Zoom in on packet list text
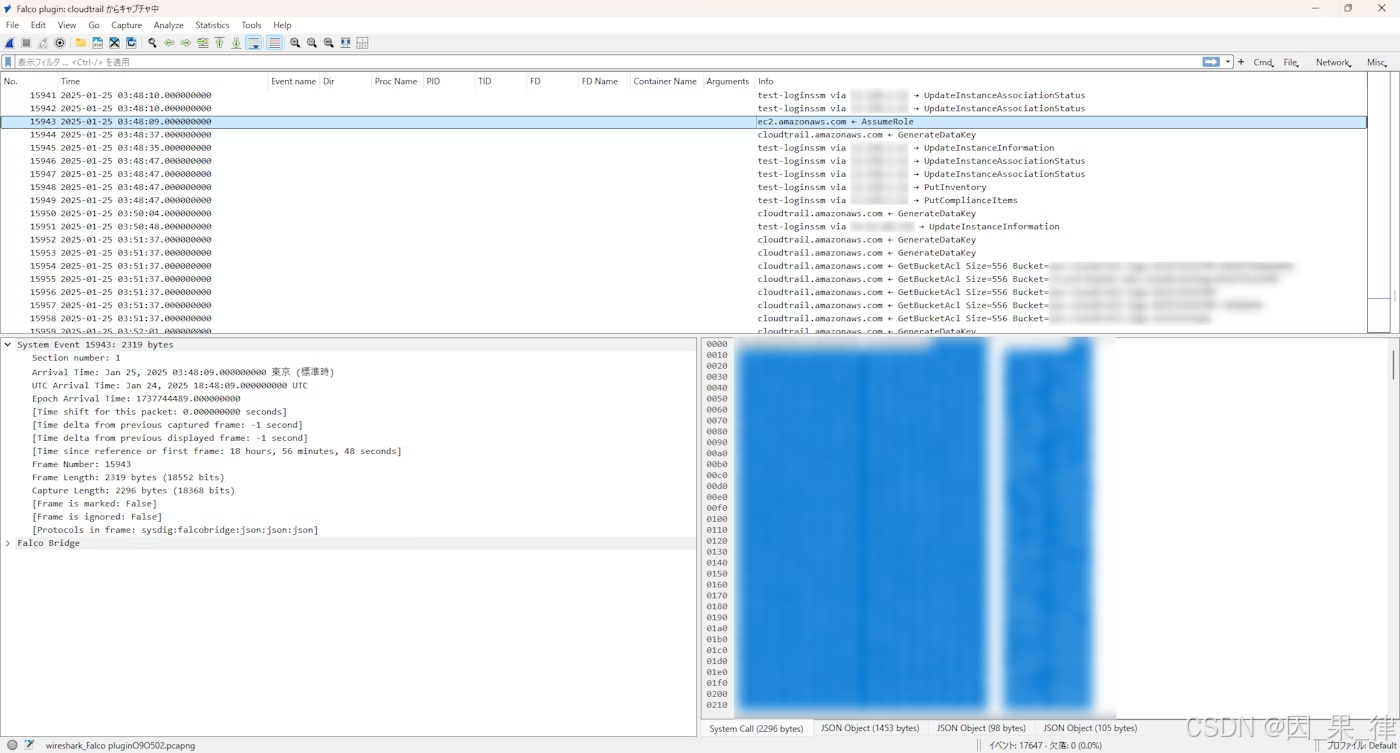The width and height of the screenshot is (1400, 753). [295, 42]
